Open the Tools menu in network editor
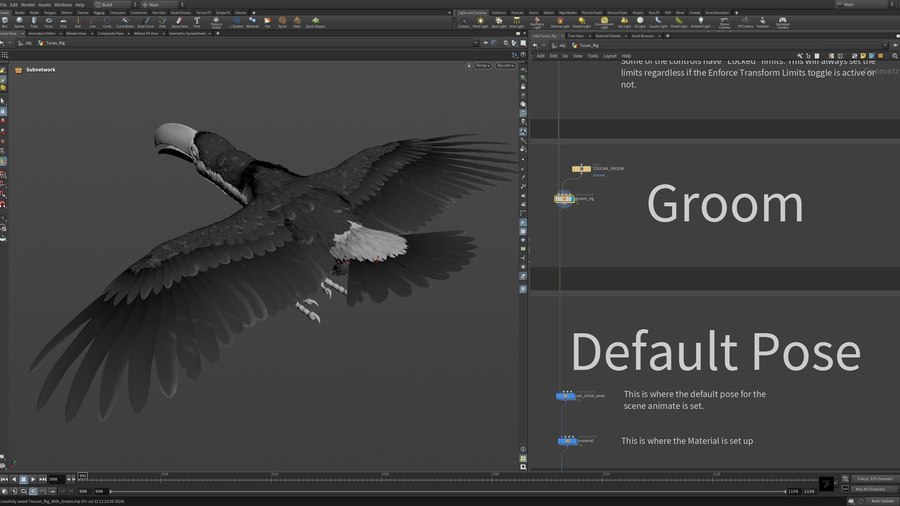The image size is (900, 506). point(592,56)
